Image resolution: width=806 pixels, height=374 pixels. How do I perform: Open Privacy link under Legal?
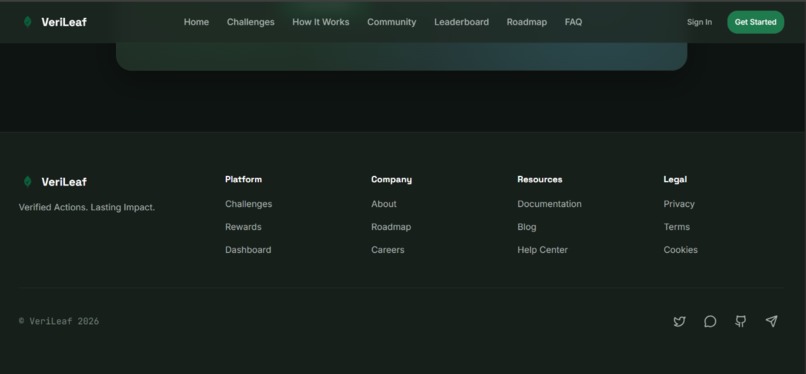point(679,204)
